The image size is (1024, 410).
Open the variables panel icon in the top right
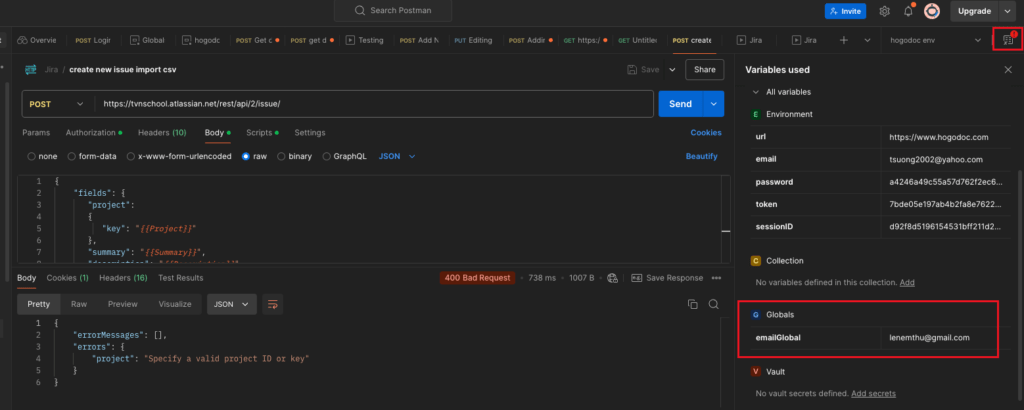(1008, 40)
